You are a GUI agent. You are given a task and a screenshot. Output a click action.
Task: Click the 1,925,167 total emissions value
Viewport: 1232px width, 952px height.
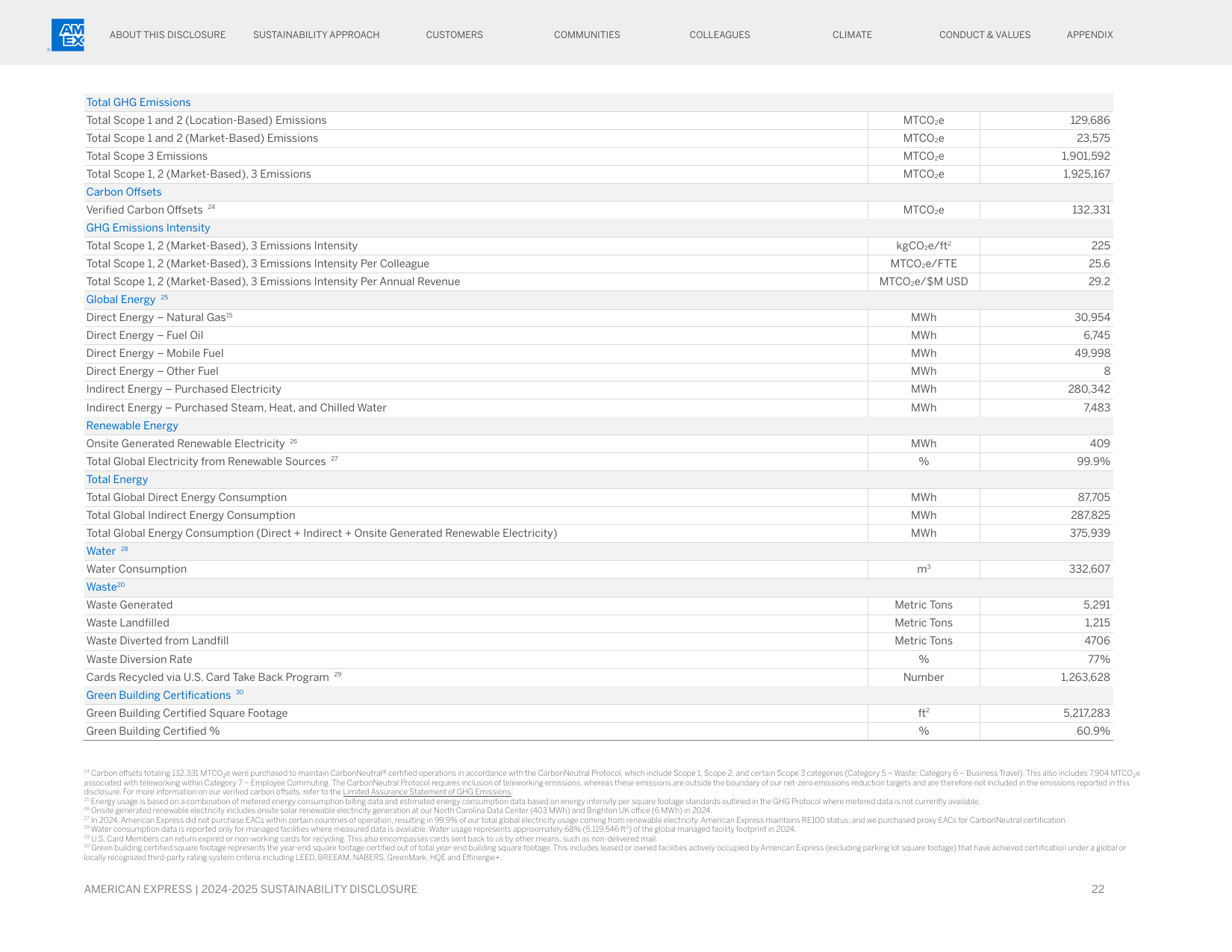(1086, 174)
